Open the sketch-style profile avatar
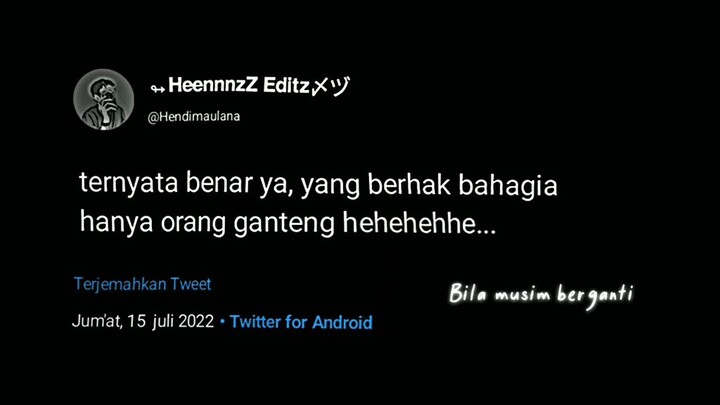This screenshot has width=720, height=405. (x=104, y=100)
